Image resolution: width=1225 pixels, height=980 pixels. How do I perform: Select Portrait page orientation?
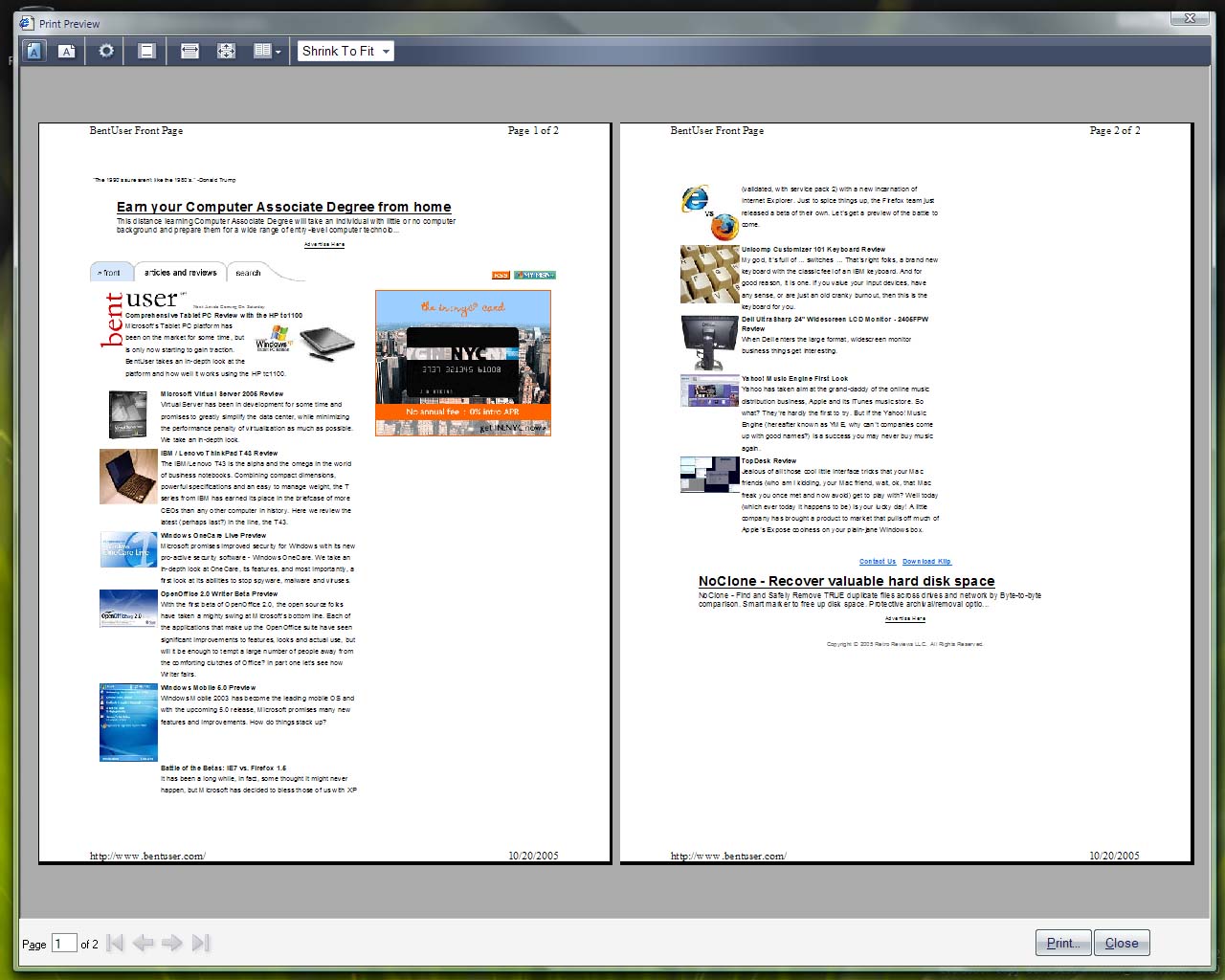tap(33, 52)
